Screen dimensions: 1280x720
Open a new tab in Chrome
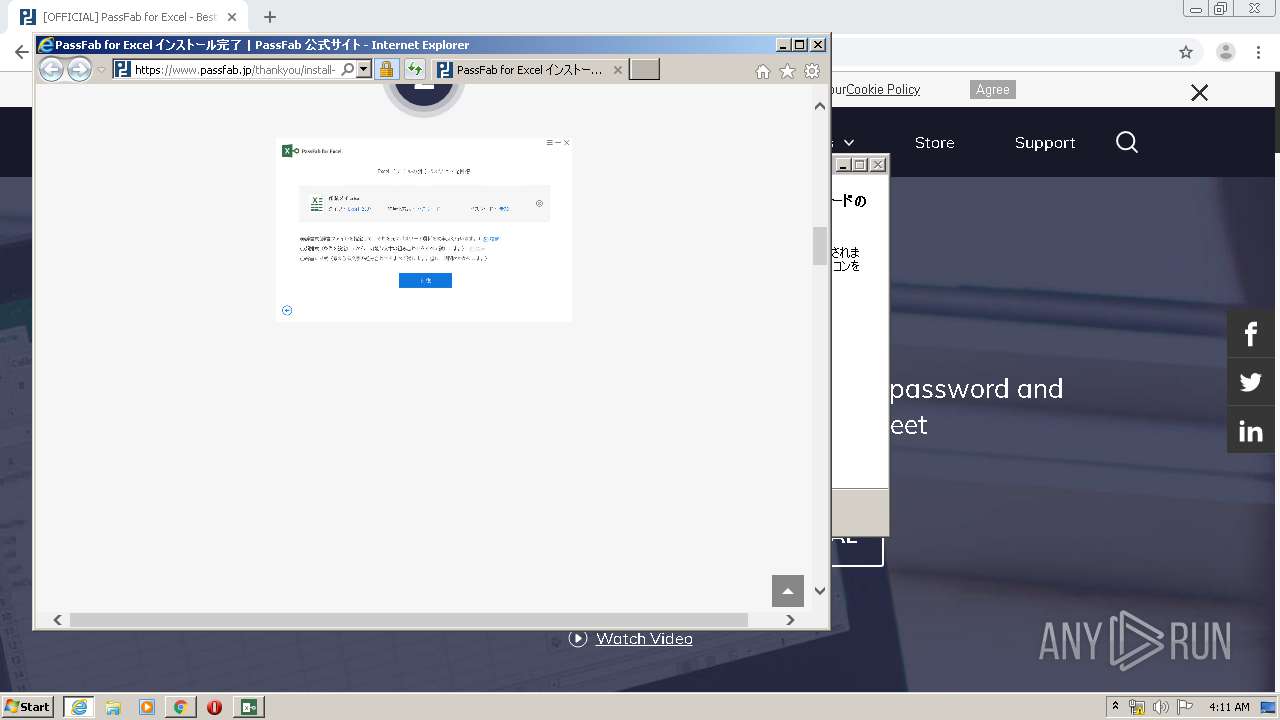click(270, 17)
